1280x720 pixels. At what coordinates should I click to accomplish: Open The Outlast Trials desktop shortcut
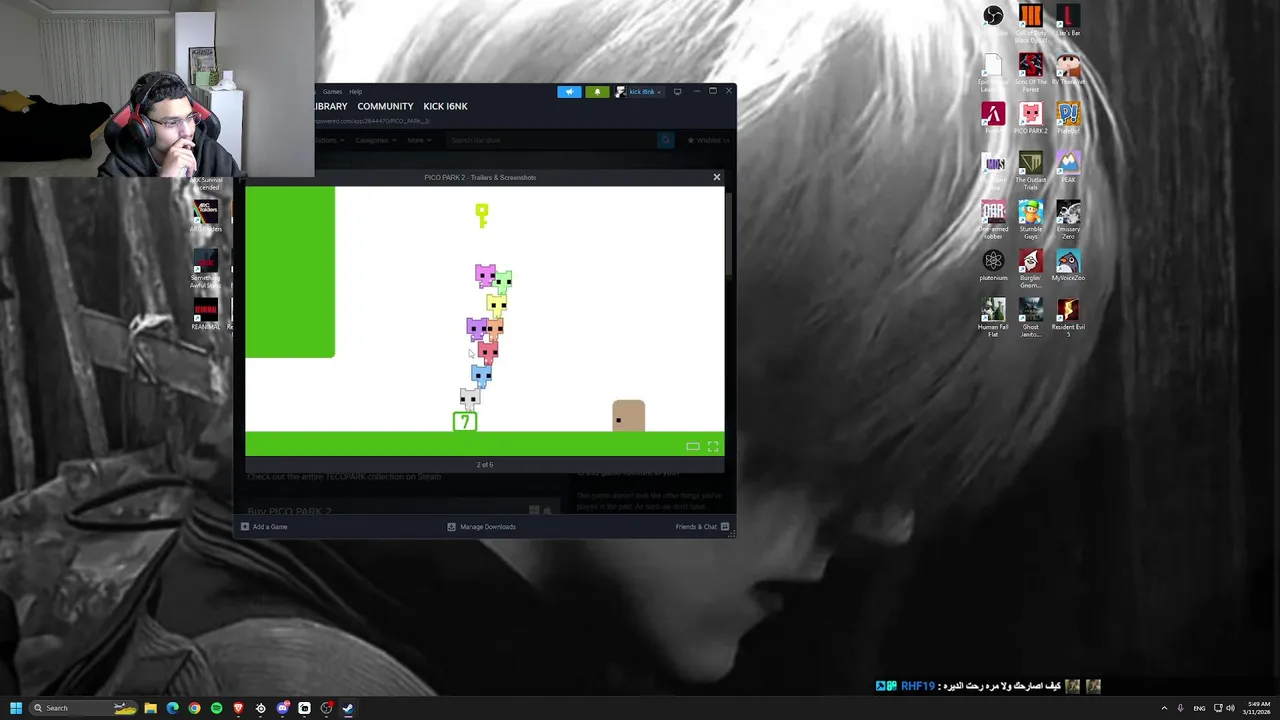[x=1031, y=171]
